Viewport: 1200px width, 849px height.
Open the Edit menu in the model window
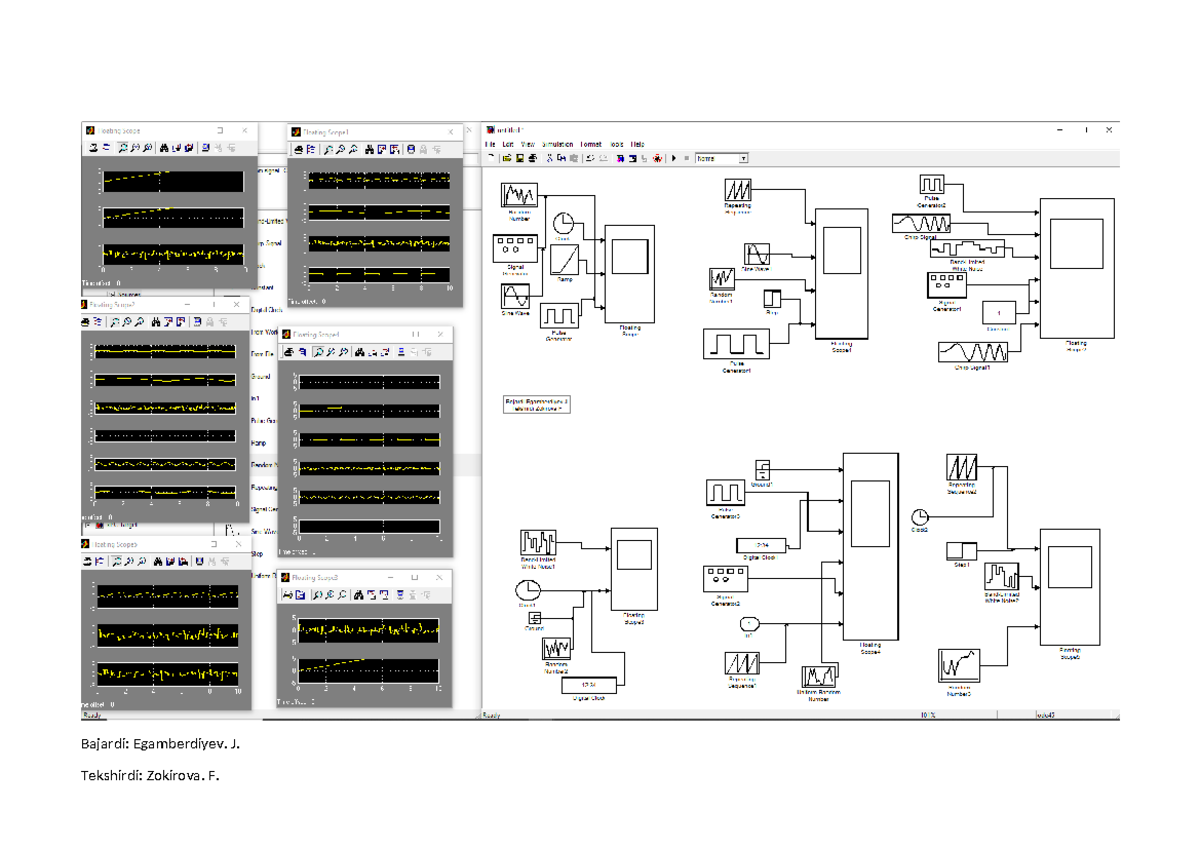click(x=508, y=144)
